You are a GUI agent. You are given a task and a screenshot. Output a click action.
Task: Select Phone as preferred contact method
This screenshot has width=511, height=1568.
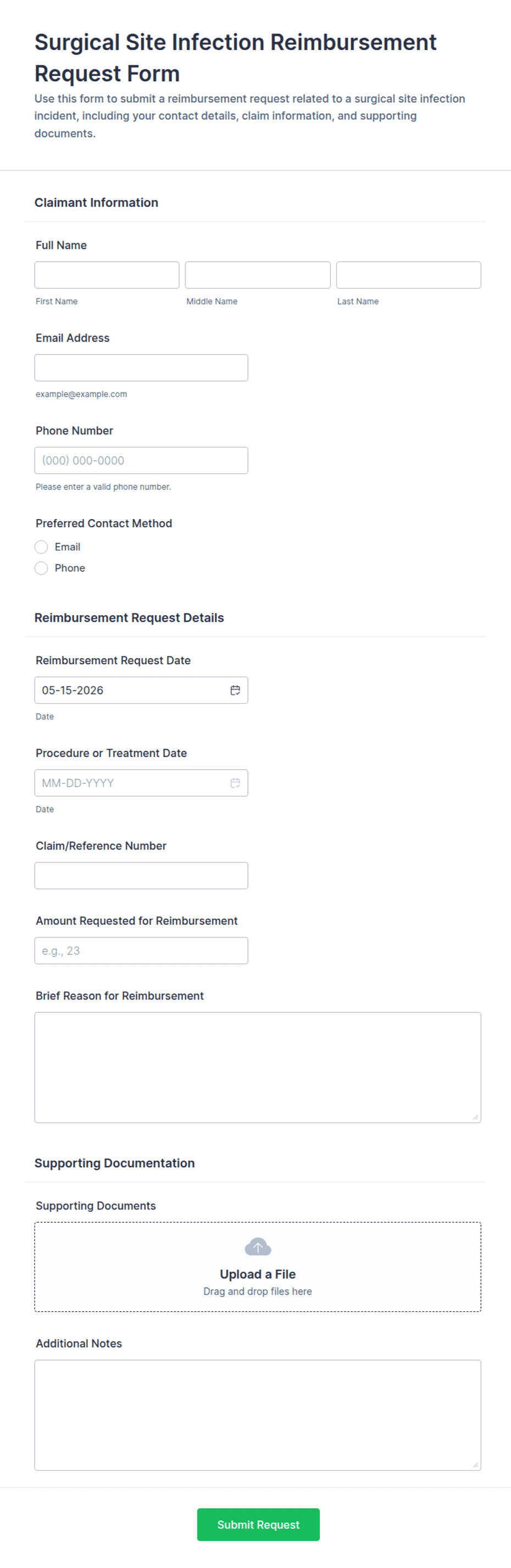(41, 568)
